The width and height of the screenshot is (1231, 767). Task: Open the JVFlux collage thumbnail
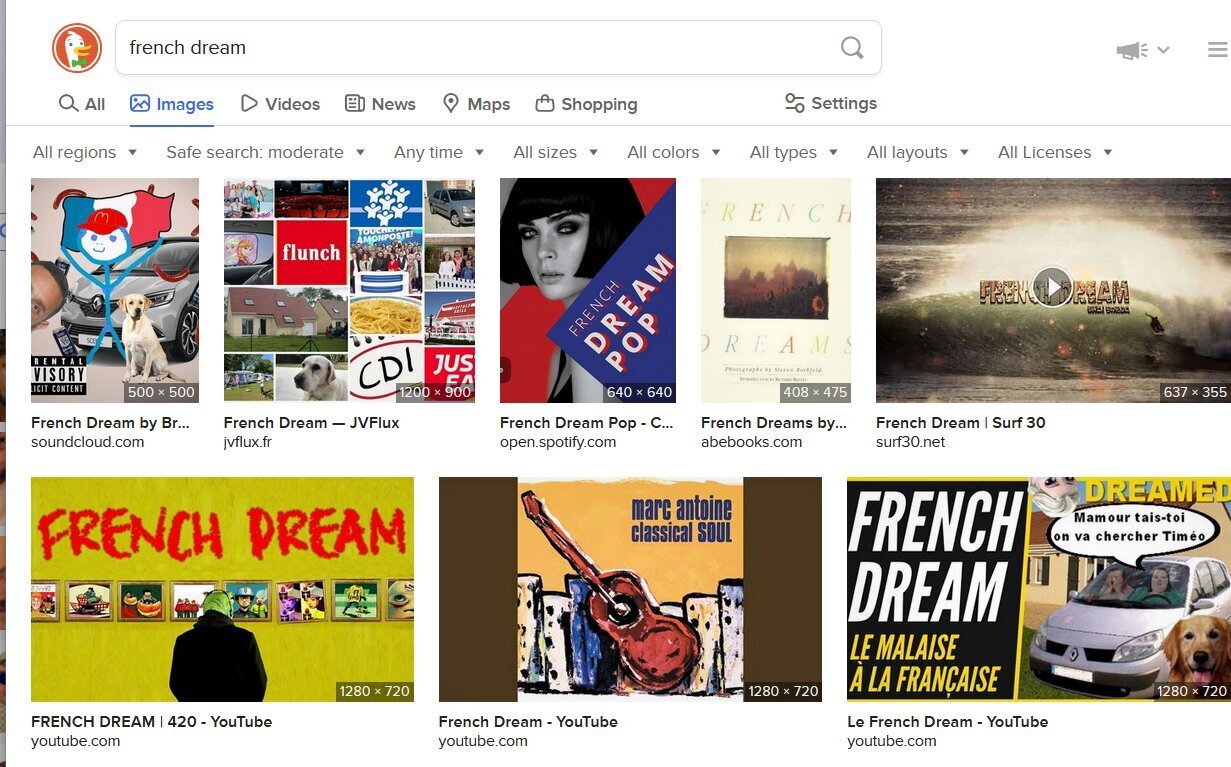(x=349, y=290)
